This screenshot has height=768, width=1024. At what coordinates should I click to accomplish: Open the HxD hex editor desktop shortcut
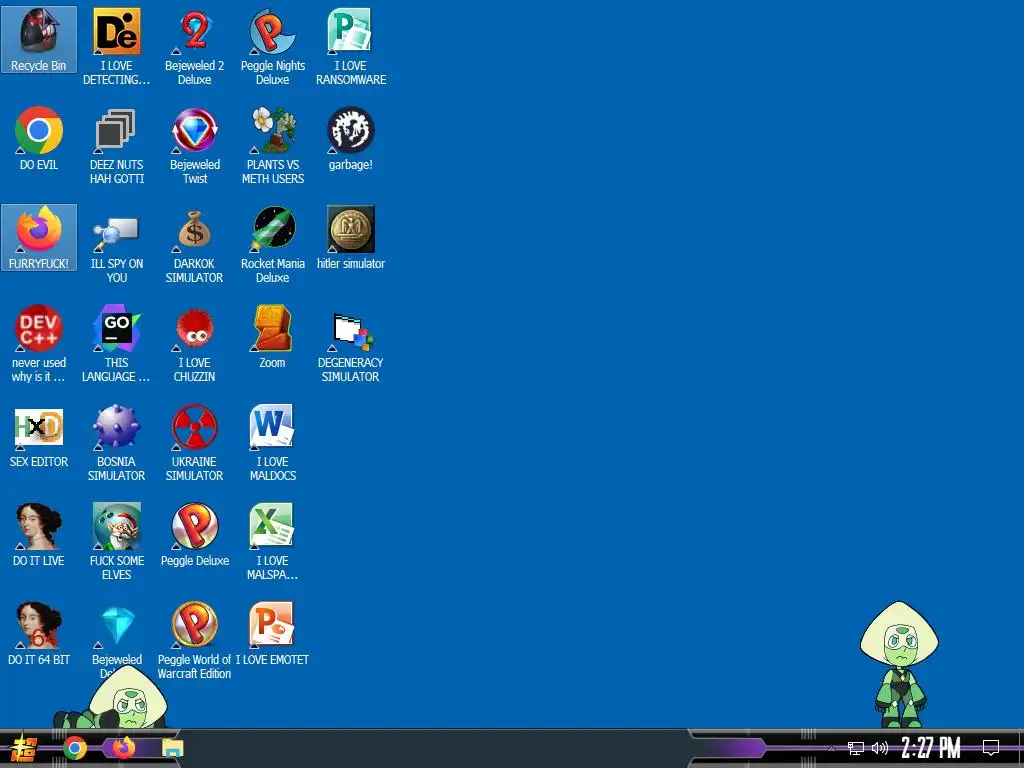pos(39,436)
